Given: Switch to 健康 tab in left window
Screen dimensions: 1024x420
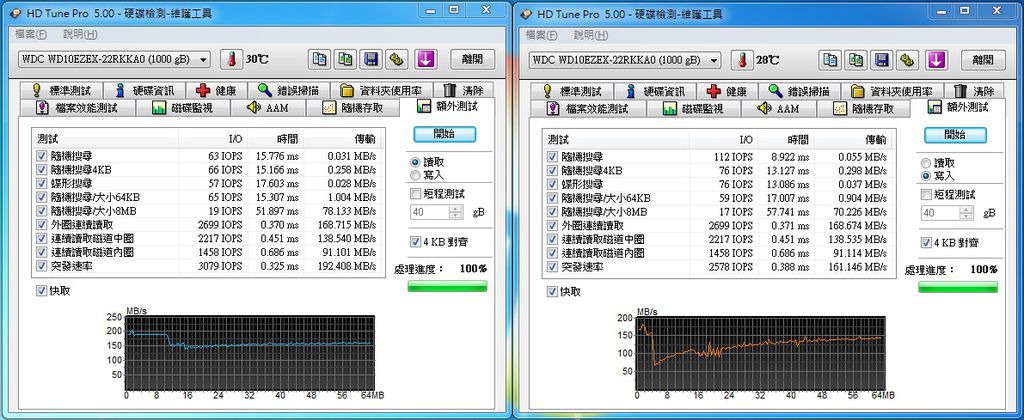Looking at the screenshot, I should point(217,91).
